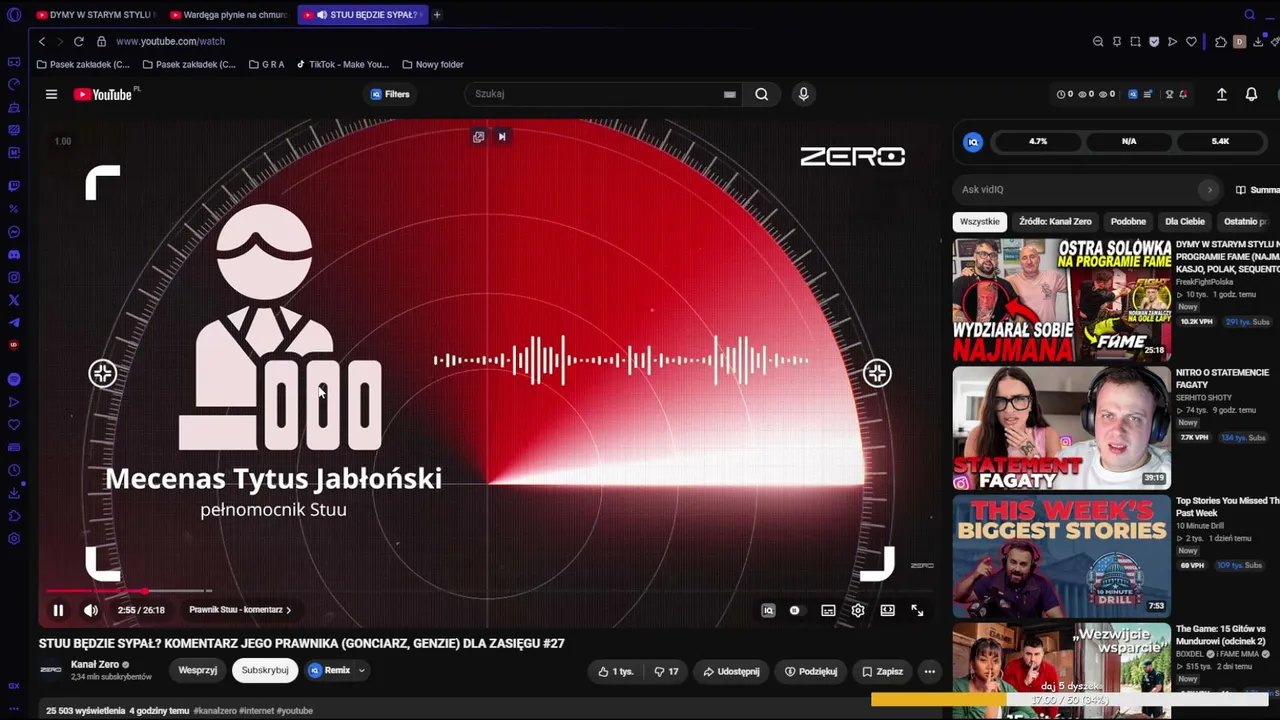Screen dimensions: 1280x720
Task: Open Twitch in the browser sidebar
Action: click(14, 186)
